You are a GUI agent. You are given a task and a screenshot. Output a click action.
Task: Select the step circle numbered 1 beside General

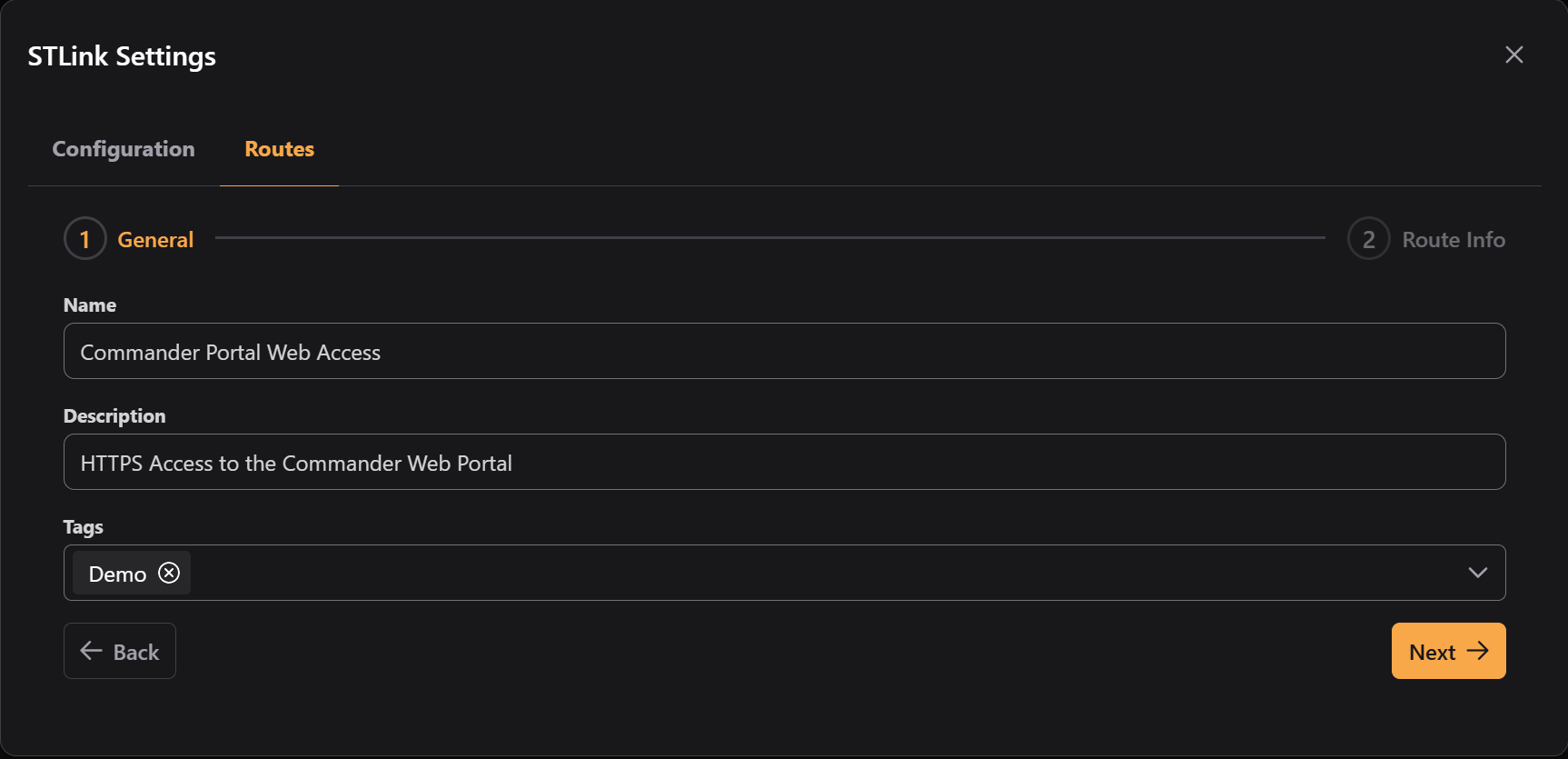(84, 238)
